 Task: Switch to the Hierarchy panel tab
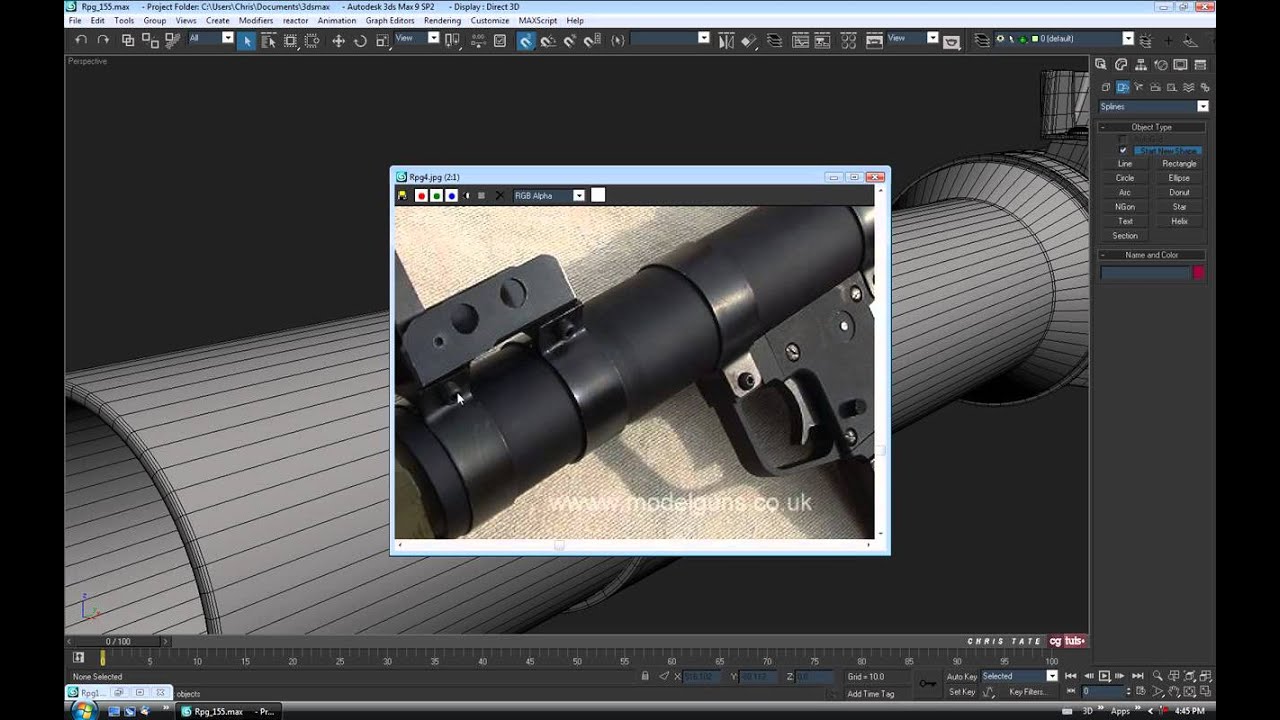[x=1142, y=65]
